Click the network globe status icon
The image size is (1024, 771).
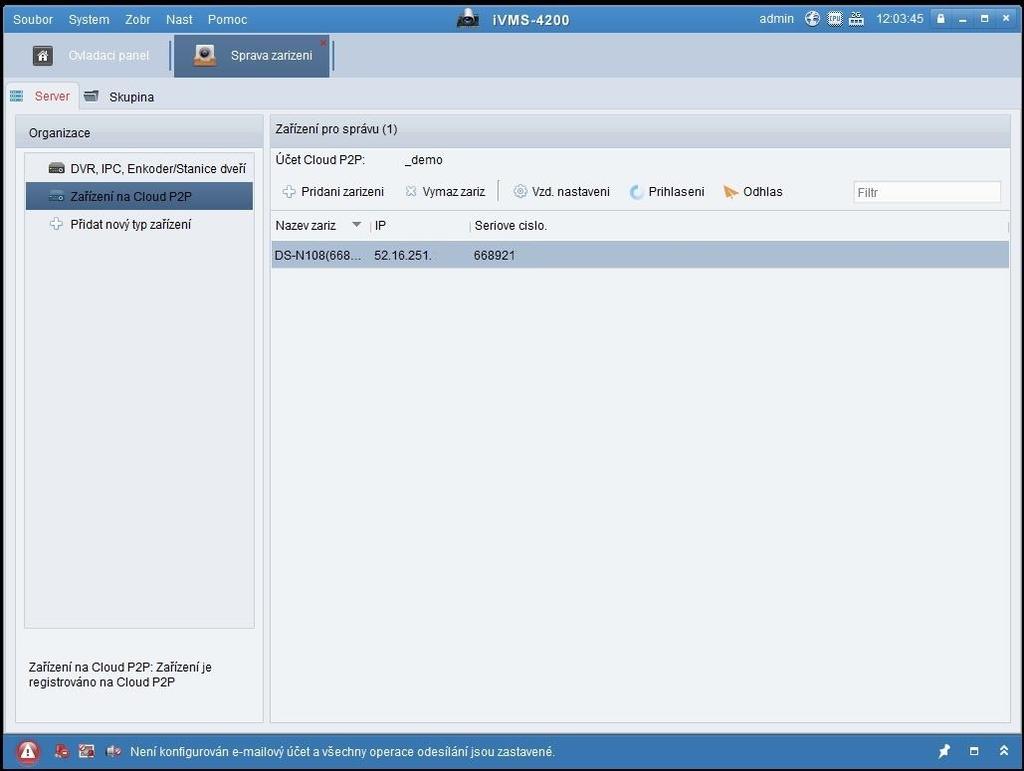point(812,19)
